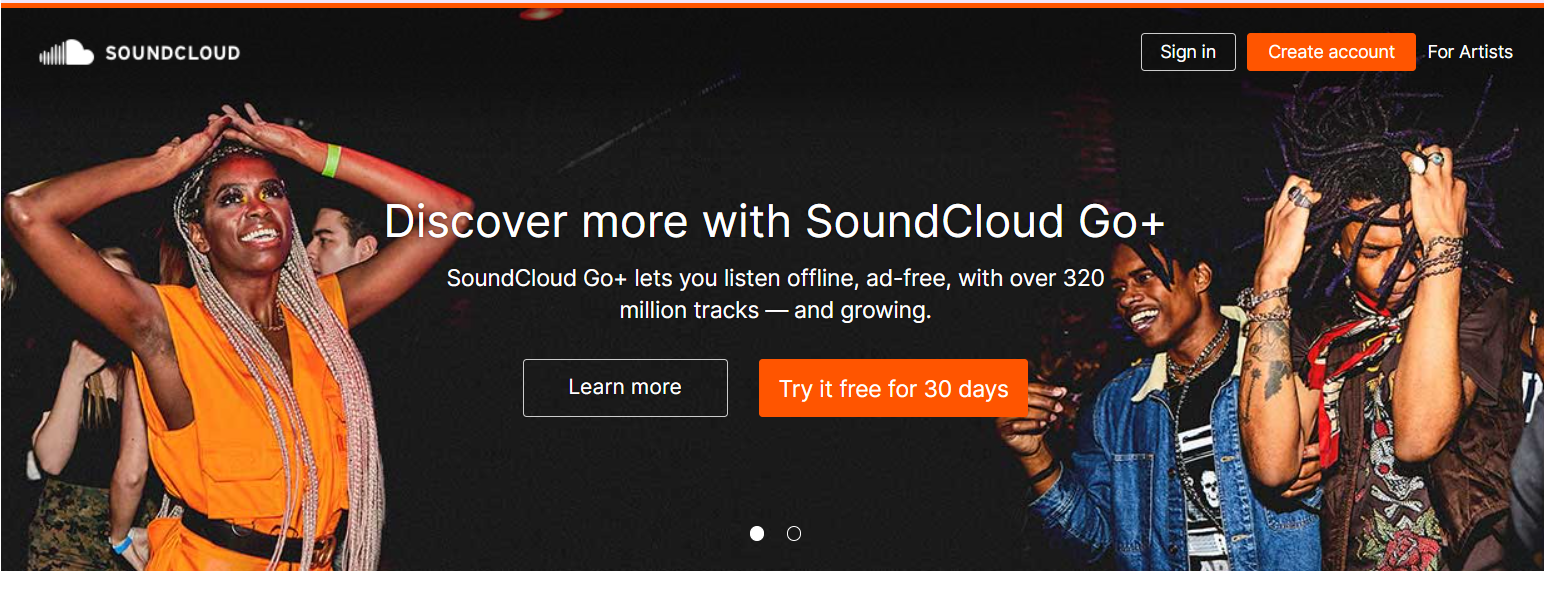Click the SoundCloud cloud logo icon

[66, 53]
